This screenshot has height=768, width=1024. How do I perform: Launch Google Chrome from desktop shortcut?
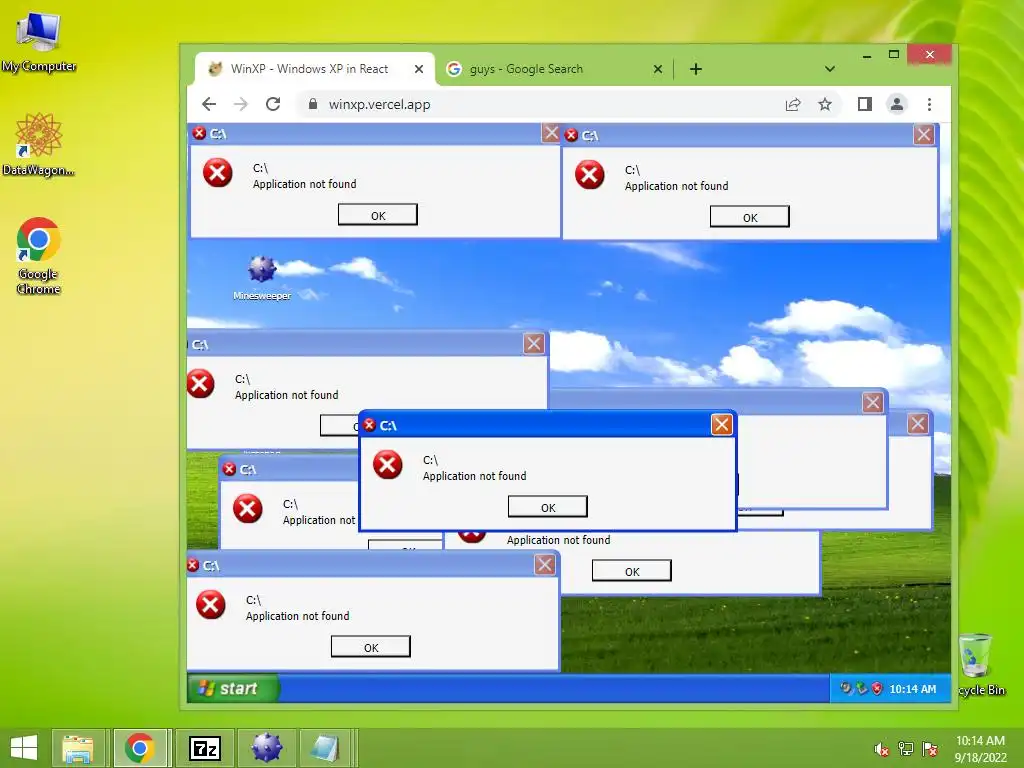(x=39, y=255)
